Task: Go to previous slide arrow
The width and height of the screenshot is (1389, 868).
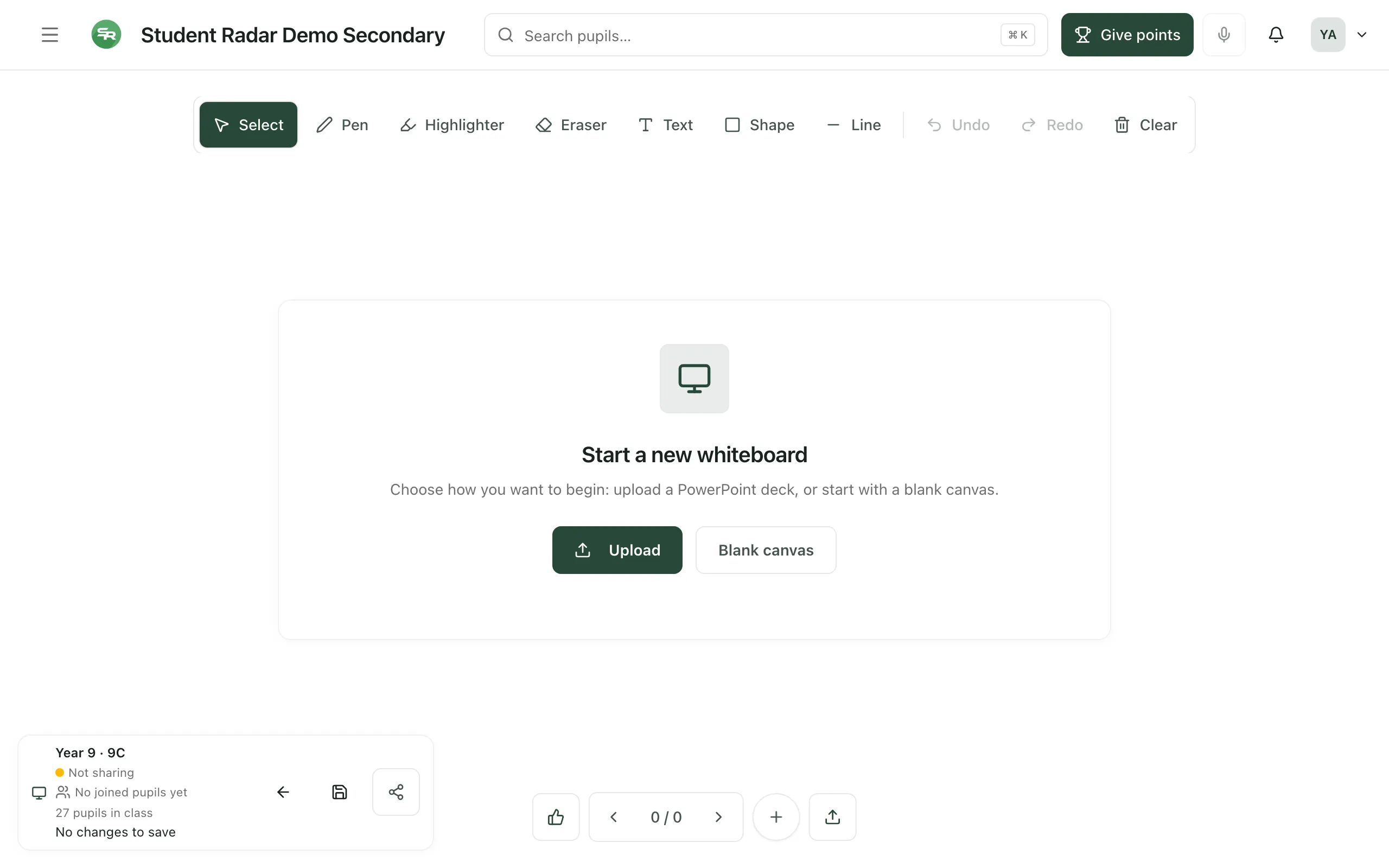Action: (614, 817)
